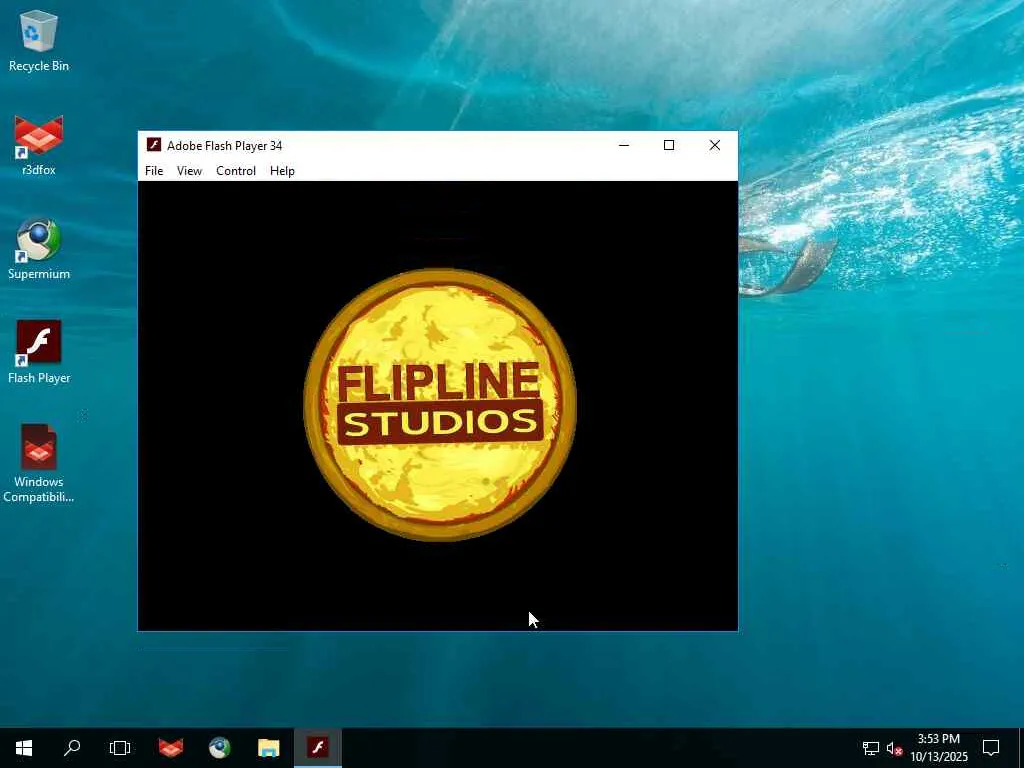Switch to Flash Player taskbar button
1024x768 pixels.
coord(317,748)
